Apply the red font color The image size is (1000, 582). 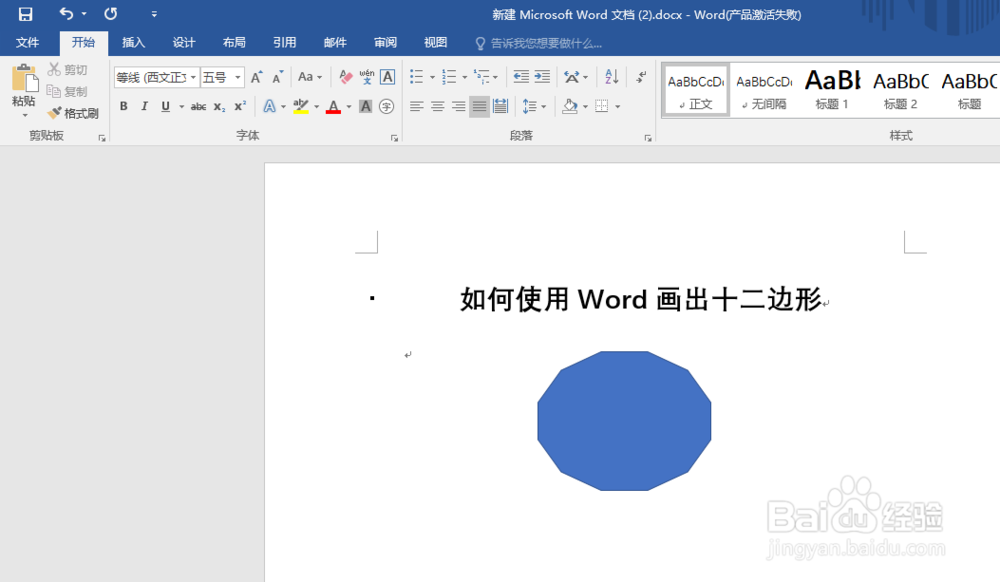click(x=334, y=106)
